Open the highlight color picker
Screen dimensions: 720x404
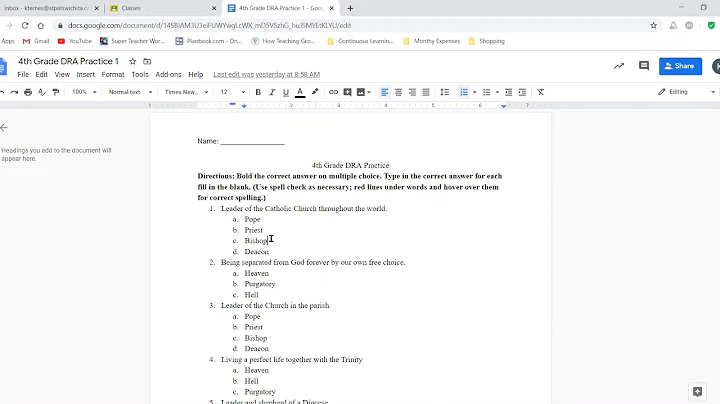[x=315, y=92]
